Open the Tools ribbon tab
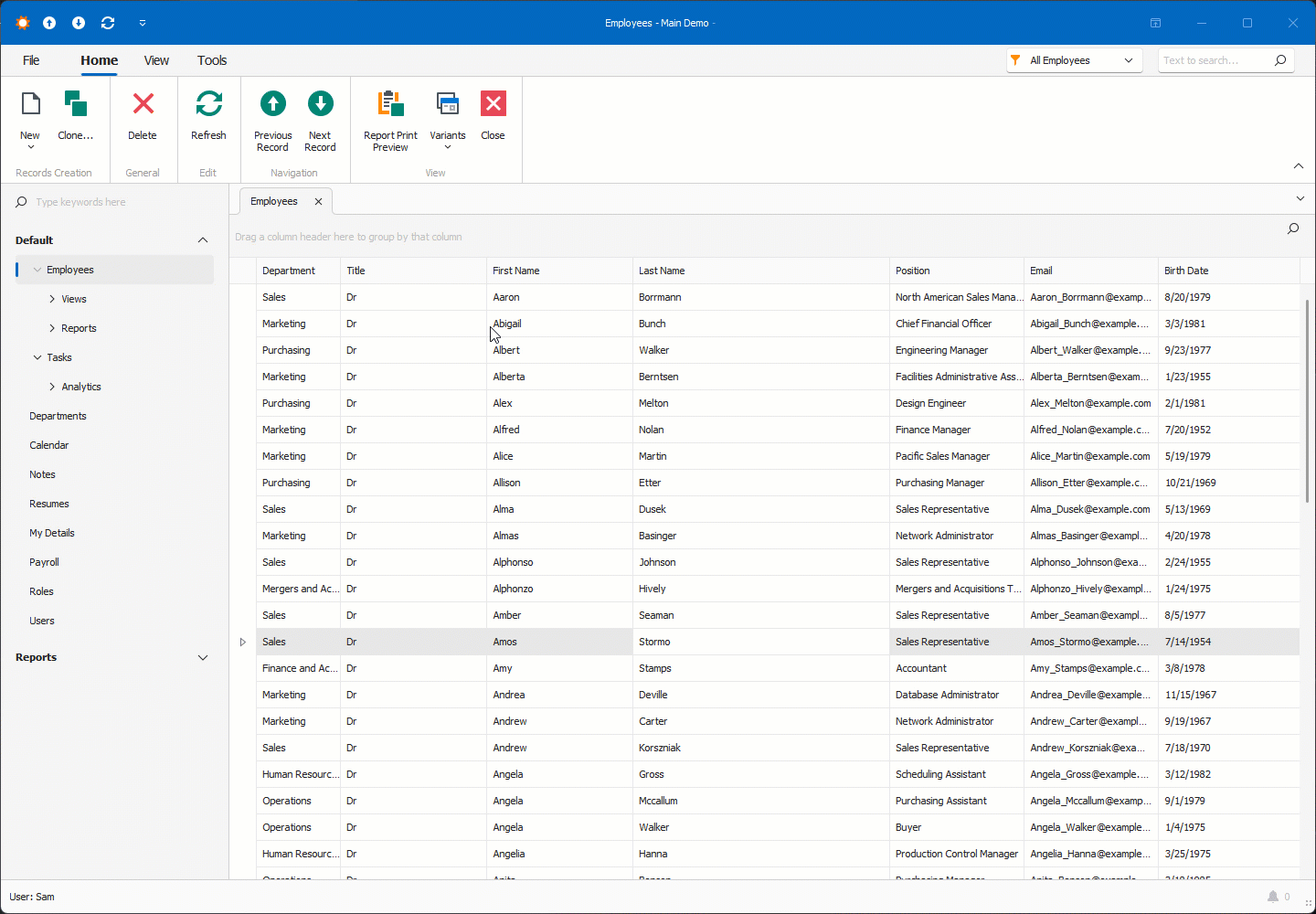The image size is (1316, 914). [212, 60]
